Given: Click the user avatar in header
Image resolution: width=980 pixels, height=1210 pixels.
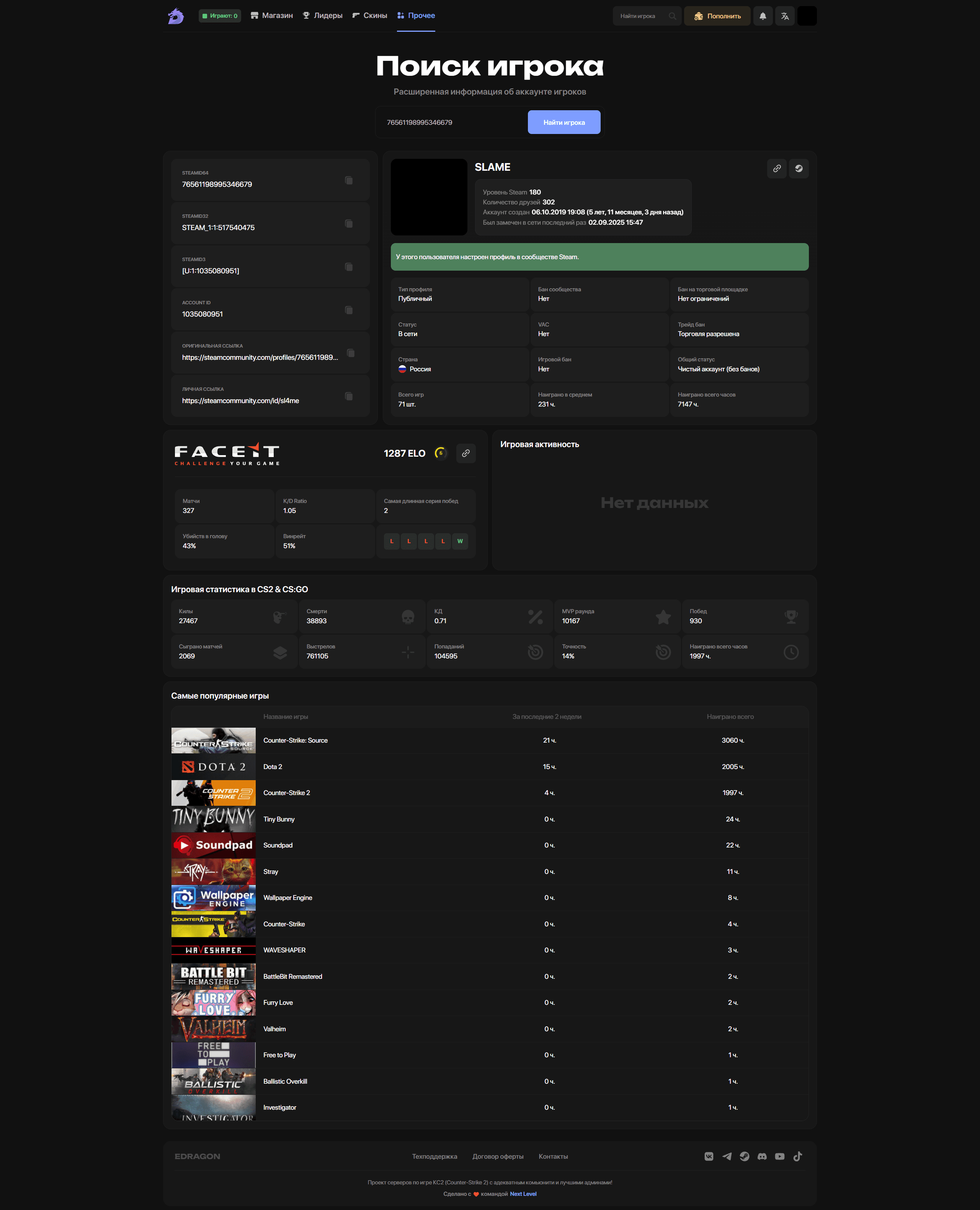Looking at the screenshot, I should [807, 16].
